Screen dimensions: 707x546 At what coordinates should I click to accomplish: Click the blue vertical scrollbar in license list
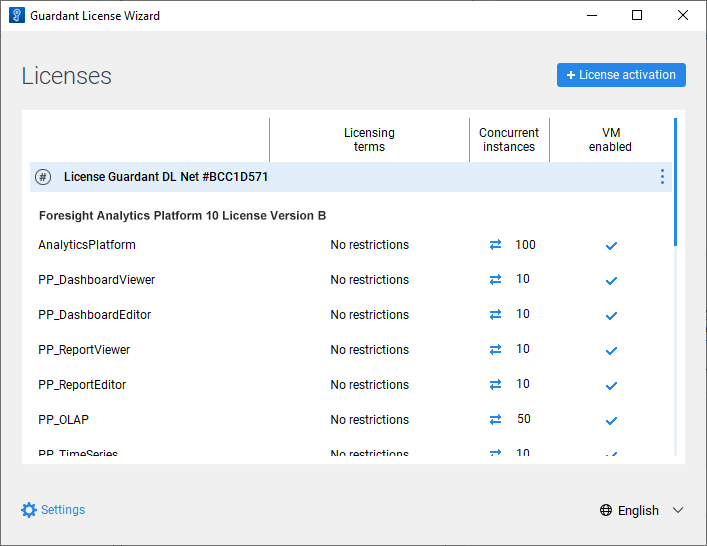coord(676,182)
